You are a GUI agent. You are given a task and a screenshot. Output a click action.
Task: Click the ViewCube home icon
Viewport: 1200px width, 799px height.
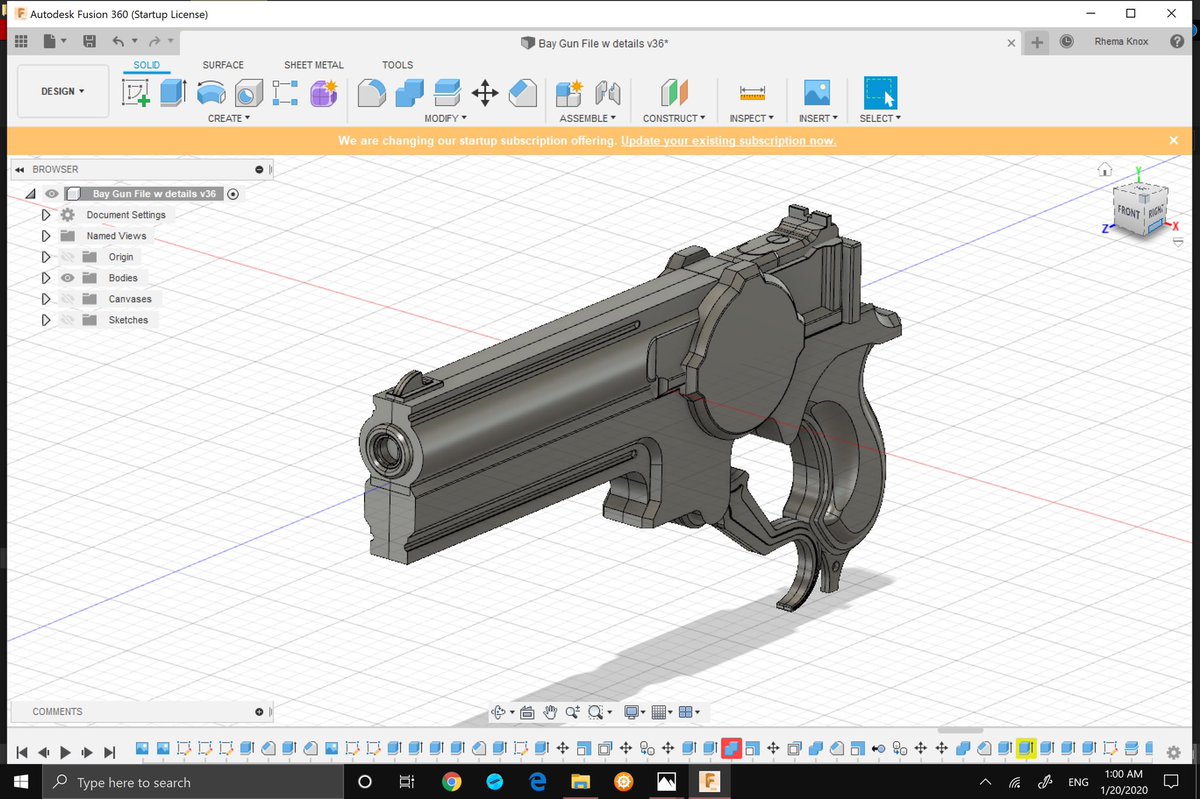(1105, 169)
